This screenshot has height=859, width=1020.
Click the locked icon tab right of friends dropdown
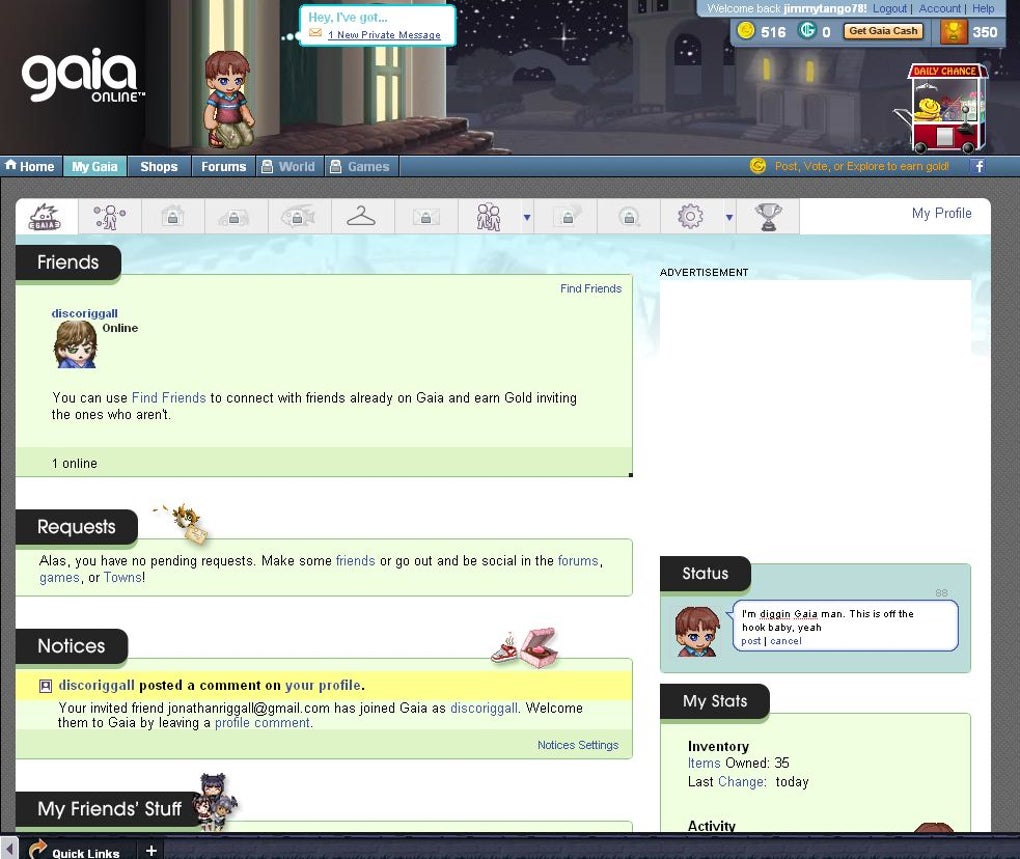[x=567, y=217]
